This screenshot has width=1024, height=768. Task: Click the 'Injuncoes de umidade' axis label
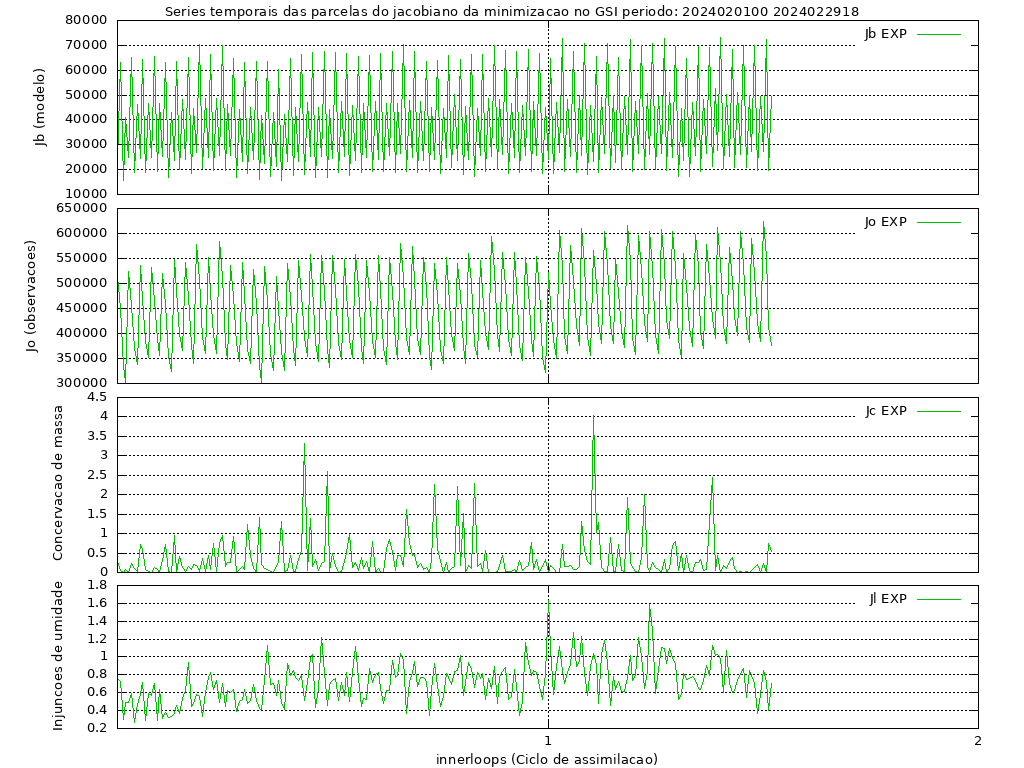pyautogui.click(x=57, y=655)
